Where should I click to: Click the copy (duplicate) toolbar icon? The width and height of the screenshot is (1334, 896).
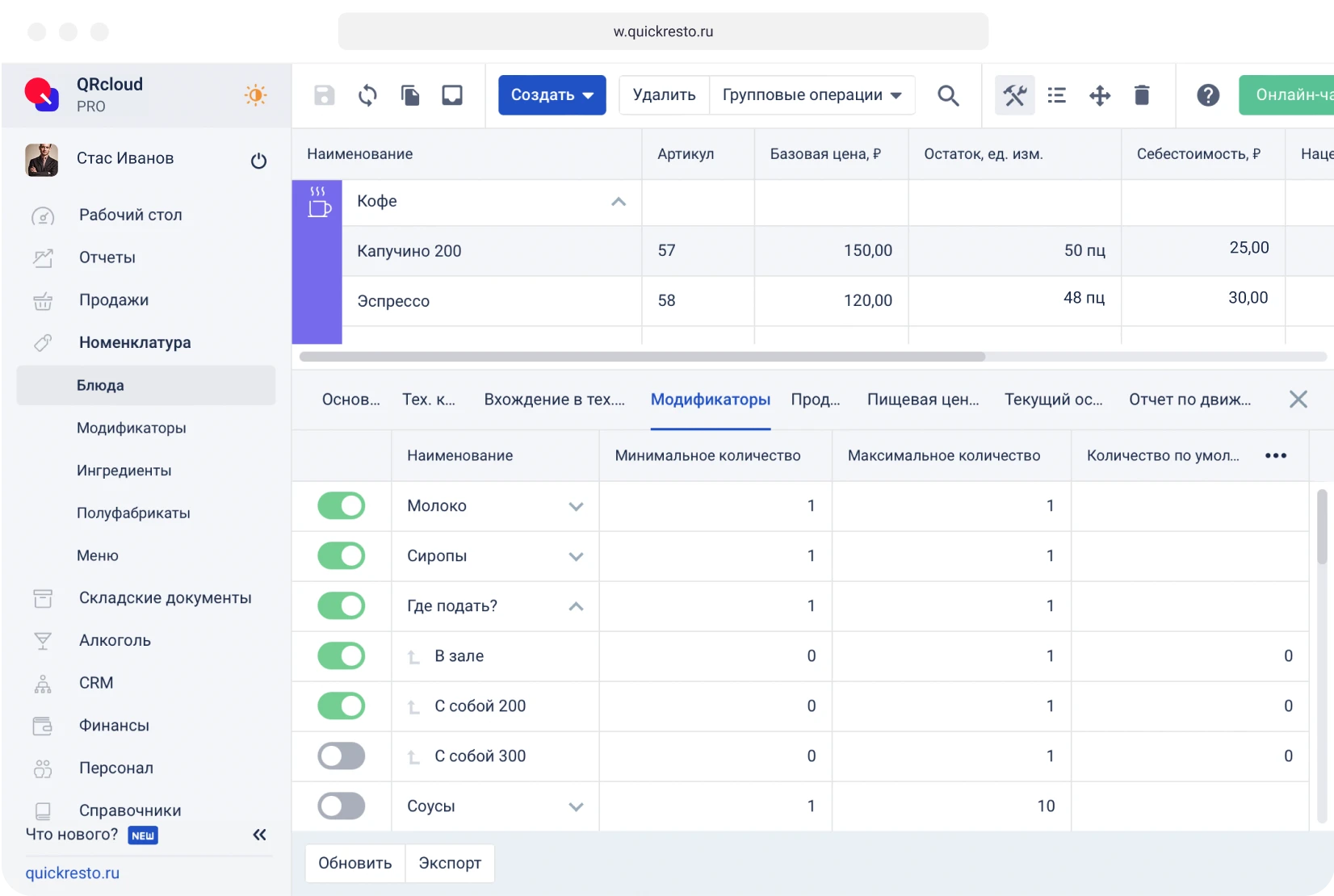point(409,94)
